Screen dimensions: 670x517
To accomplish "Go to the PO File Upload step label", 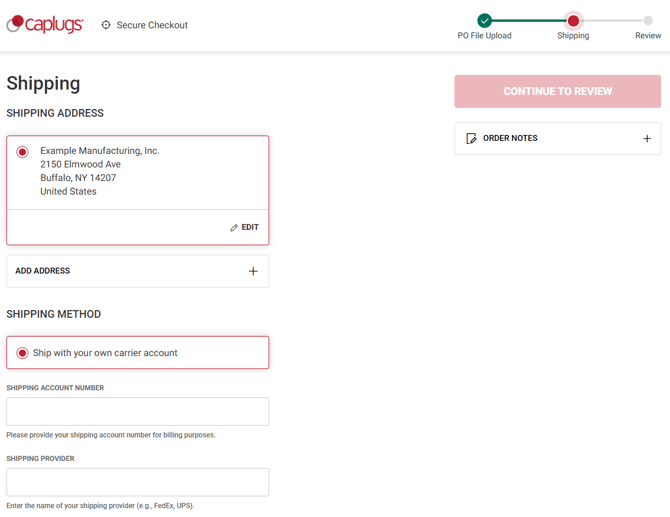I will (484, 36).
